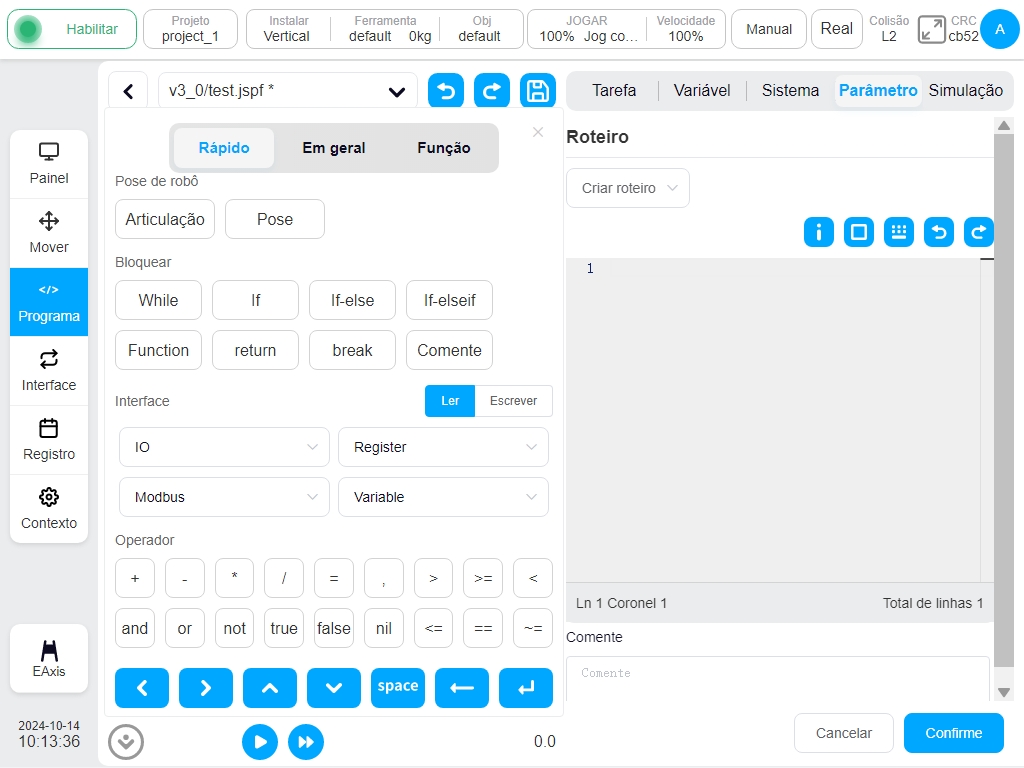1024x768 pixels.
Task: Open the Painel sidebar icon
Action: point(49,164)
